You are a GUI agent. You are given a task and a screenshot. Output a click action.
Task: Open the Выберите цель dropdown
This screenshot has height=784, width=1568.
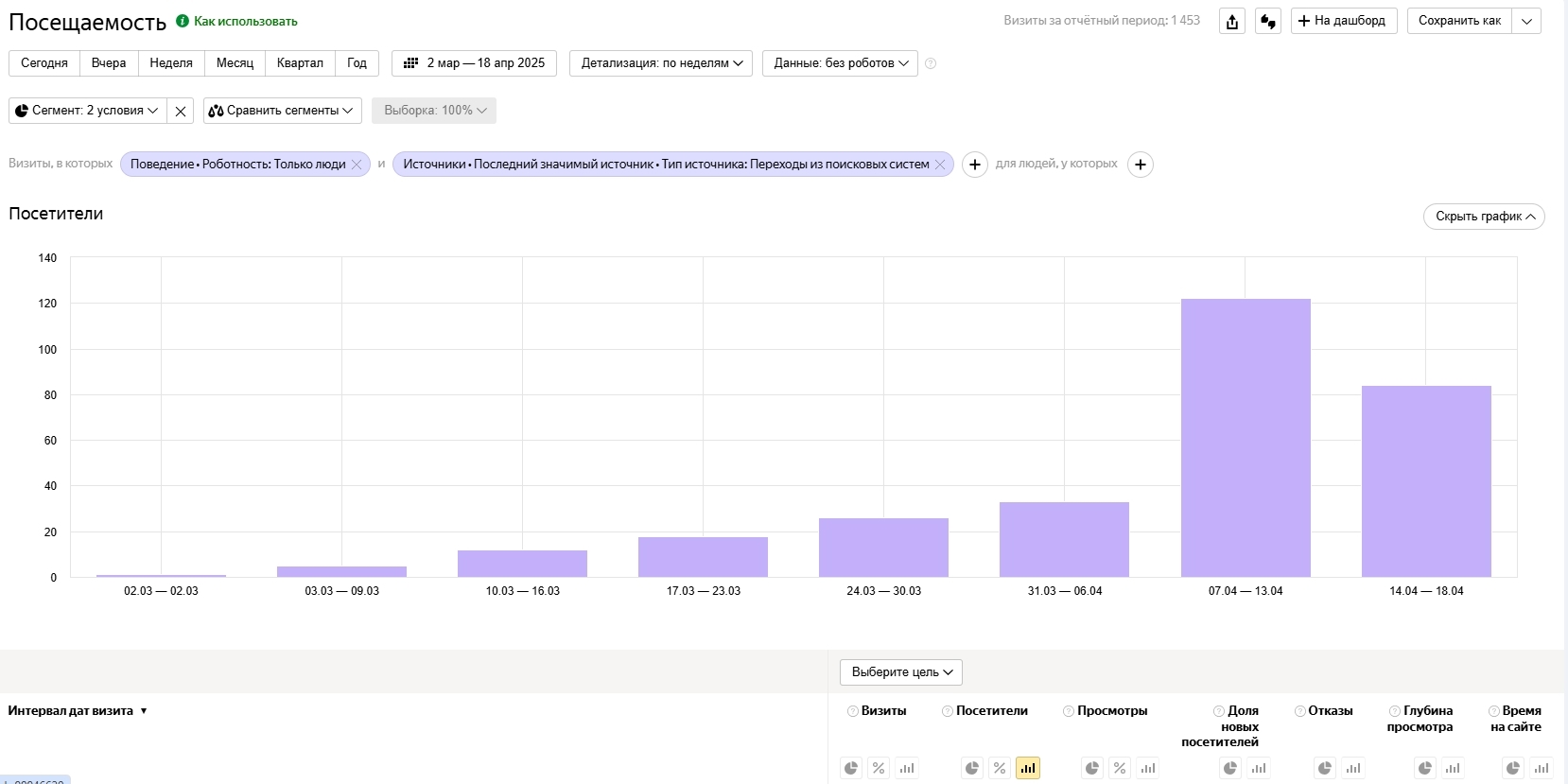coord(901,672)
